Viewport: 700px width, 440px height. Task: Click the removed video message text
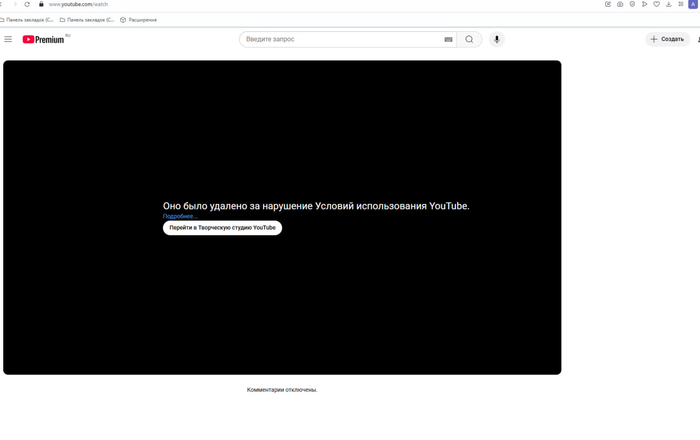316,206
